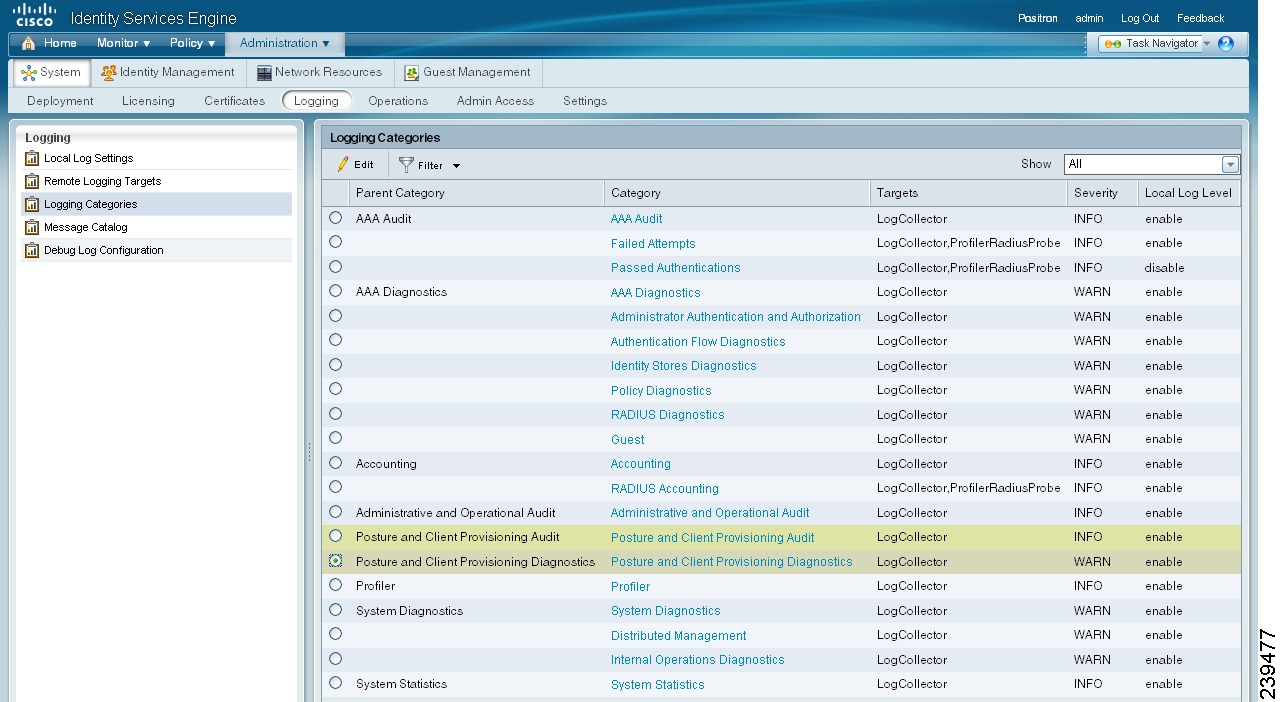The width and height of the screenshot is (1283, 702).
Task: Open the Authentication Flow Diagnostics category link
Action: click(698, 341)
